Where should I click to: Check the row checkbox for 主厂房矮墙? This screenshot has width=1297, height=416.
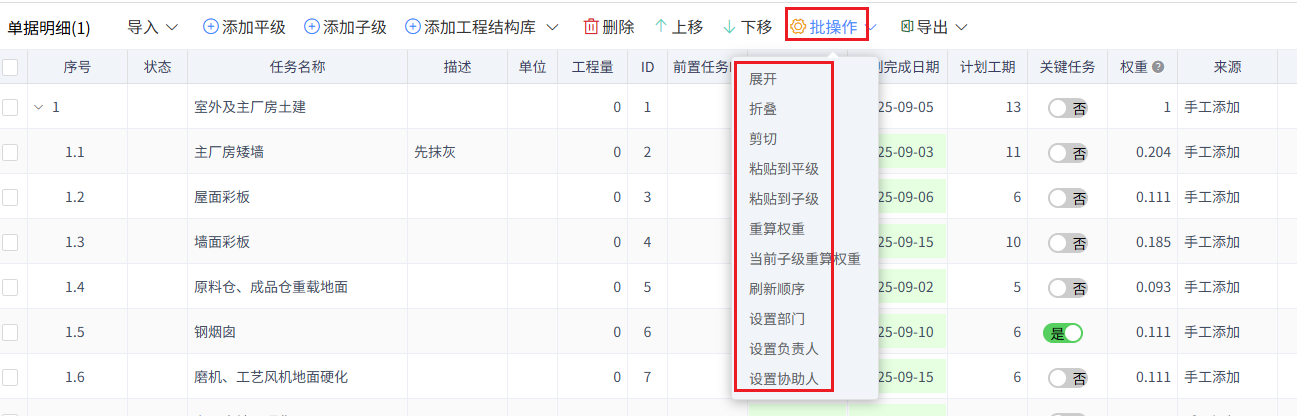10,152
